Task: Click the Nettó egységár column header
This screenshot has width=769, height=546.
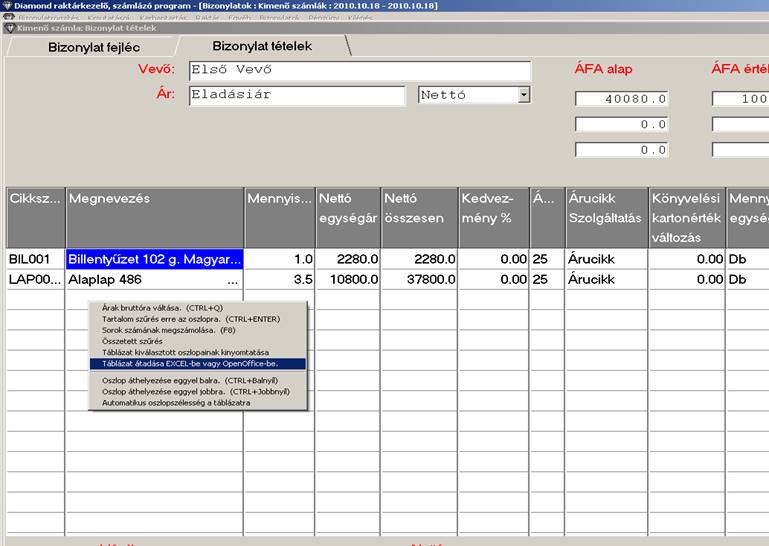Action: tap(348, 217)
